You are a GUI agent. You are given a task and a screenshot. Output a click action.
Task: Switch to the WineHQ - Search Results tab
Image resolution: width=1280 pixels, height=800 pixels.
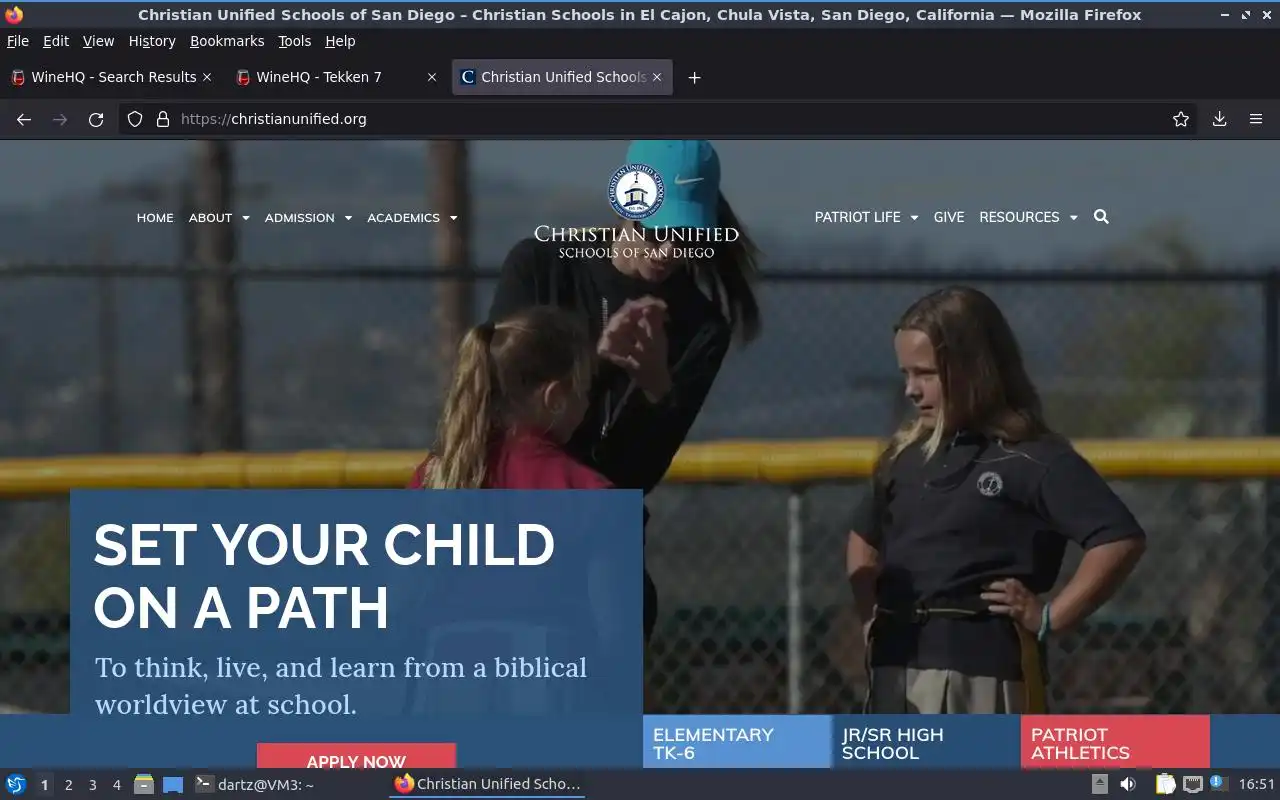pyautogui.click(x=111, y=77)
